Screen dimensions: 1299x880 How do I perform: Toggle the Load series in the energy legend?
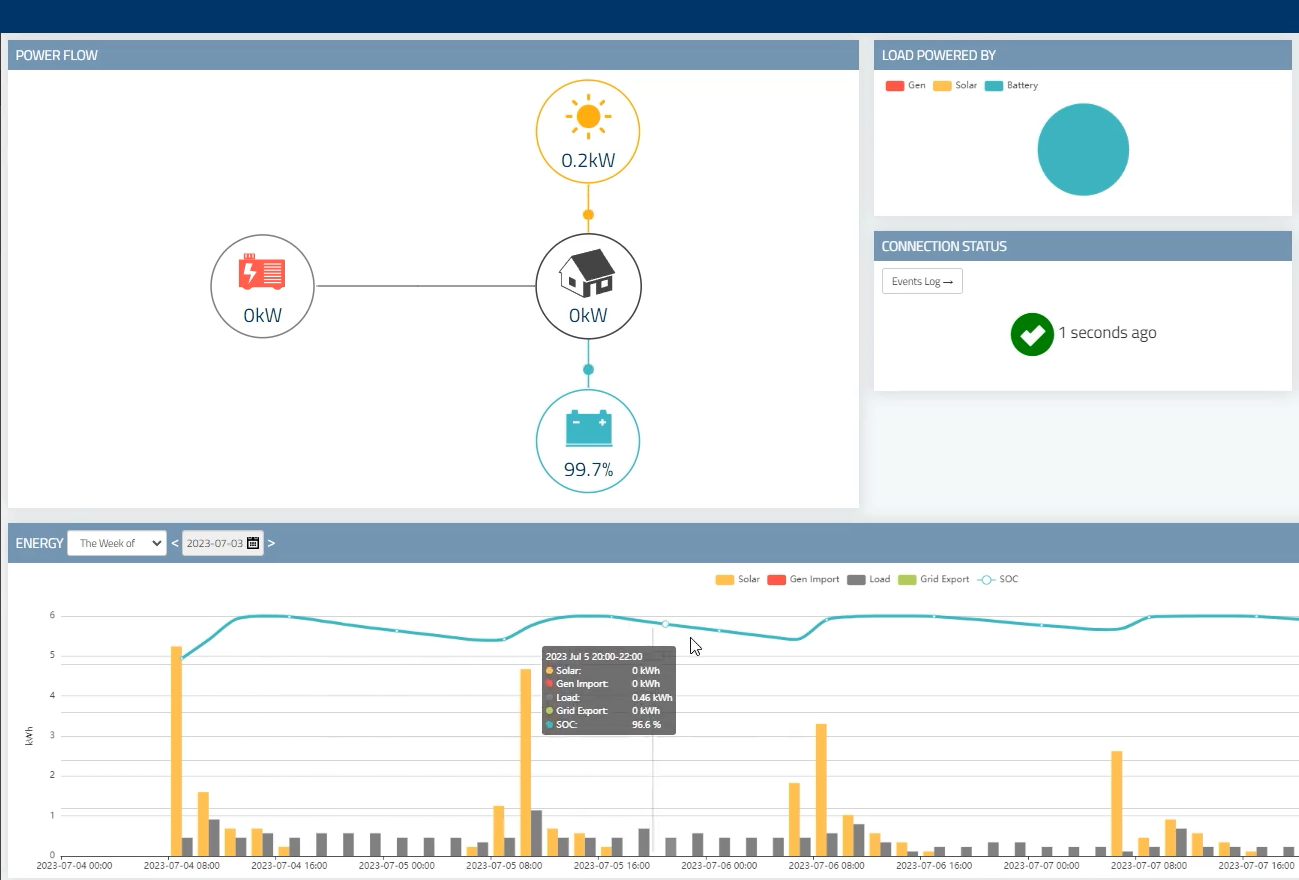click(869, 579)
